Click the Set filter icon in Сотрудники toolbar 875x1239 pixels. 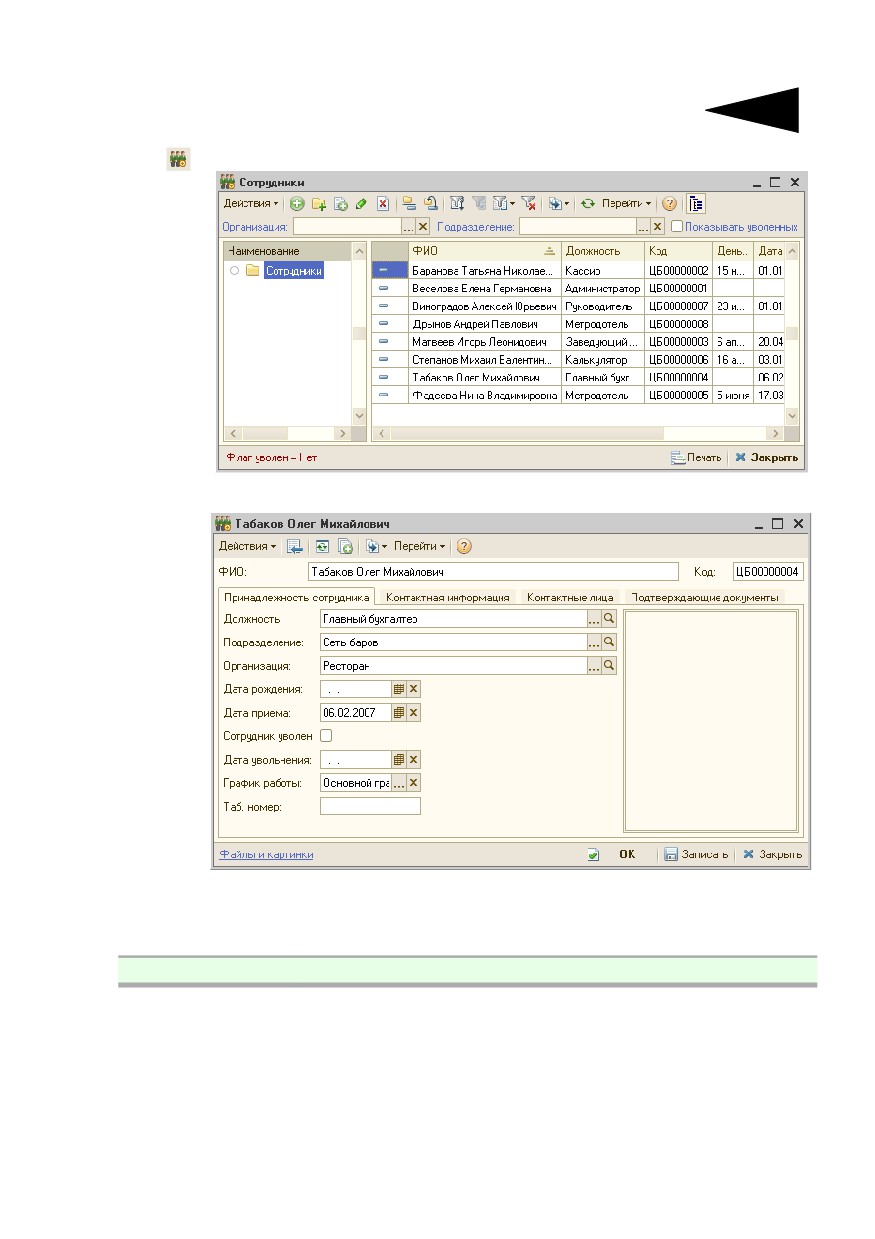(x=456, y=203)
